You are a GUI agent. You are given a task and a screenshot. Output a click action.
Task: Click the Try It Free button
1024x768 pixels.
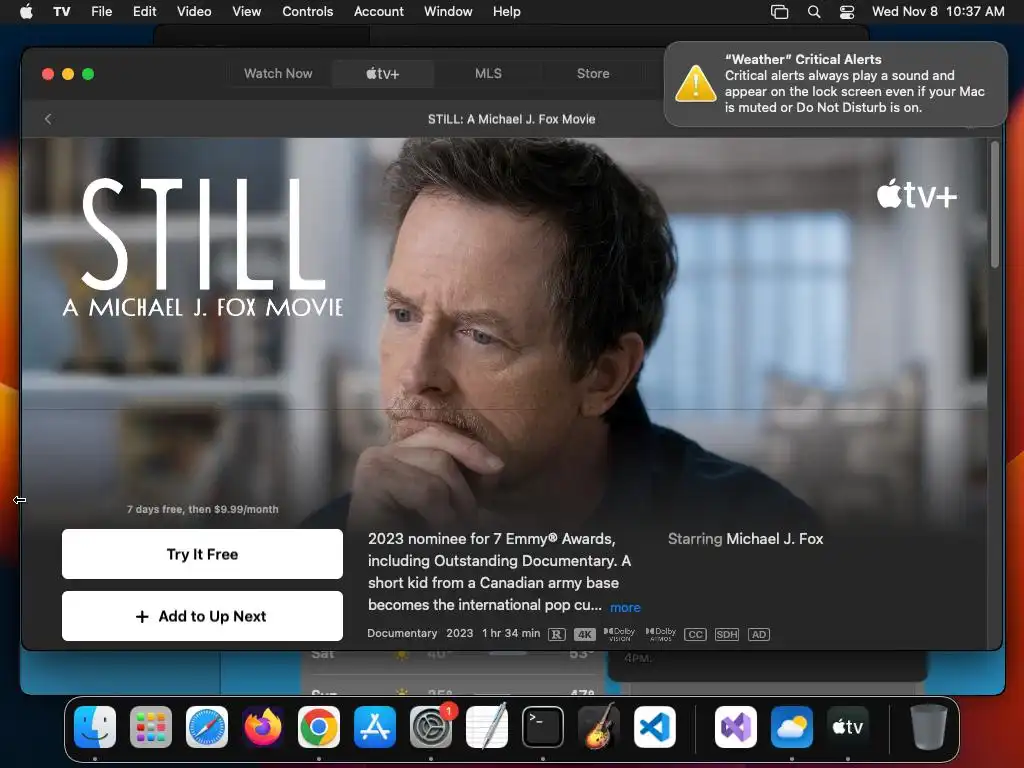click(202, 554)
